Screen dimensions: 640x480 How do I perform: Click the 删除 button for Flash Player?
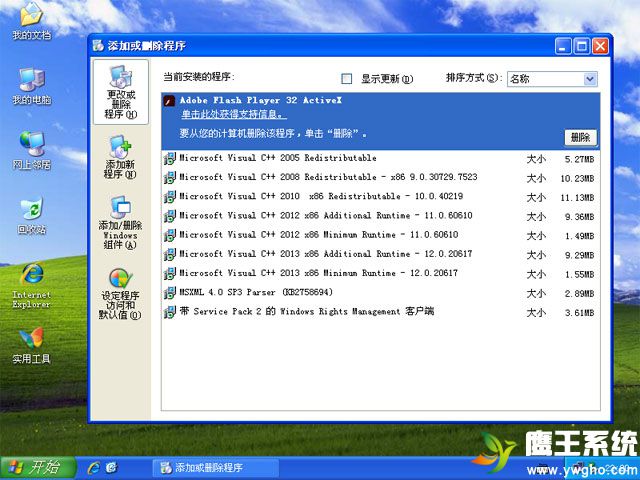pyautogui.click(x=580, y=138)
